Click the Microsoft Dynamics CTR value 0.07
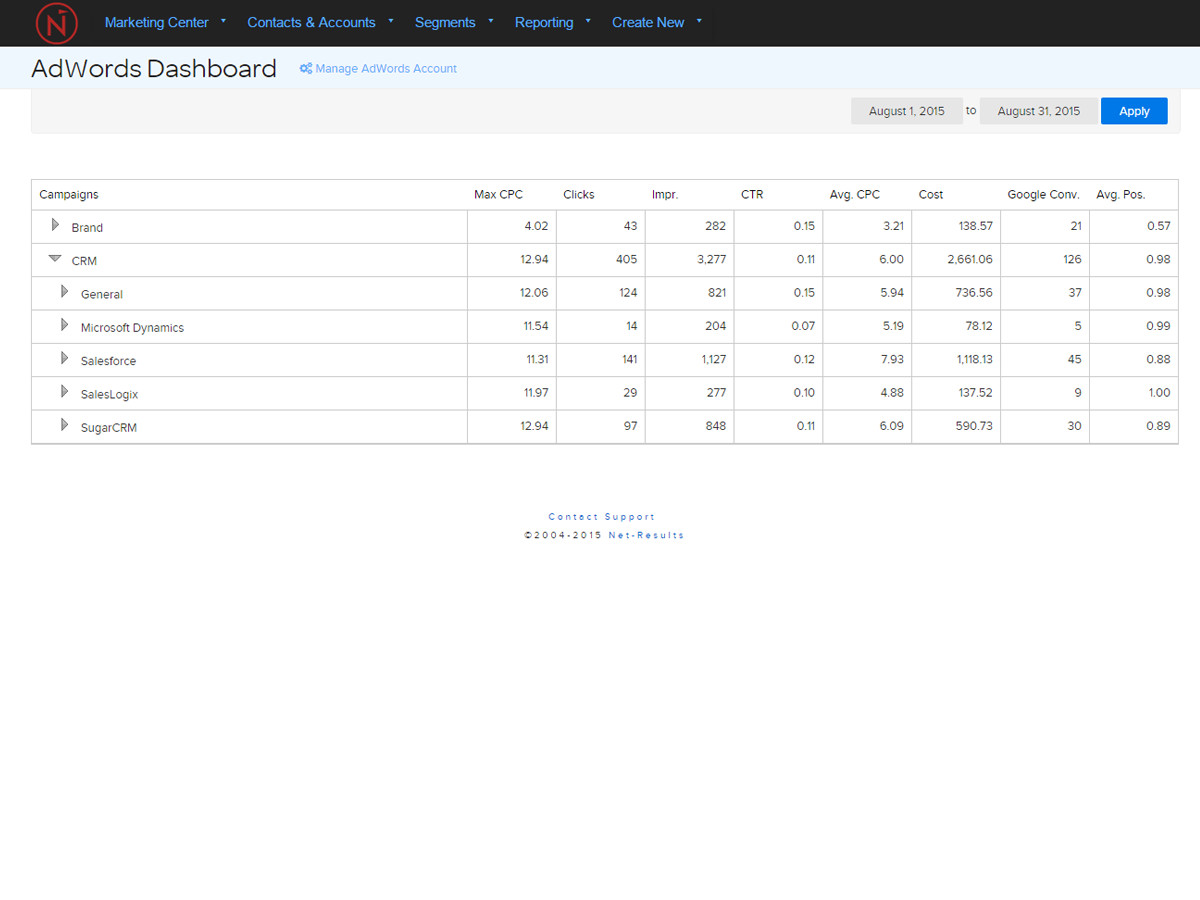 (x=803, y=326)
